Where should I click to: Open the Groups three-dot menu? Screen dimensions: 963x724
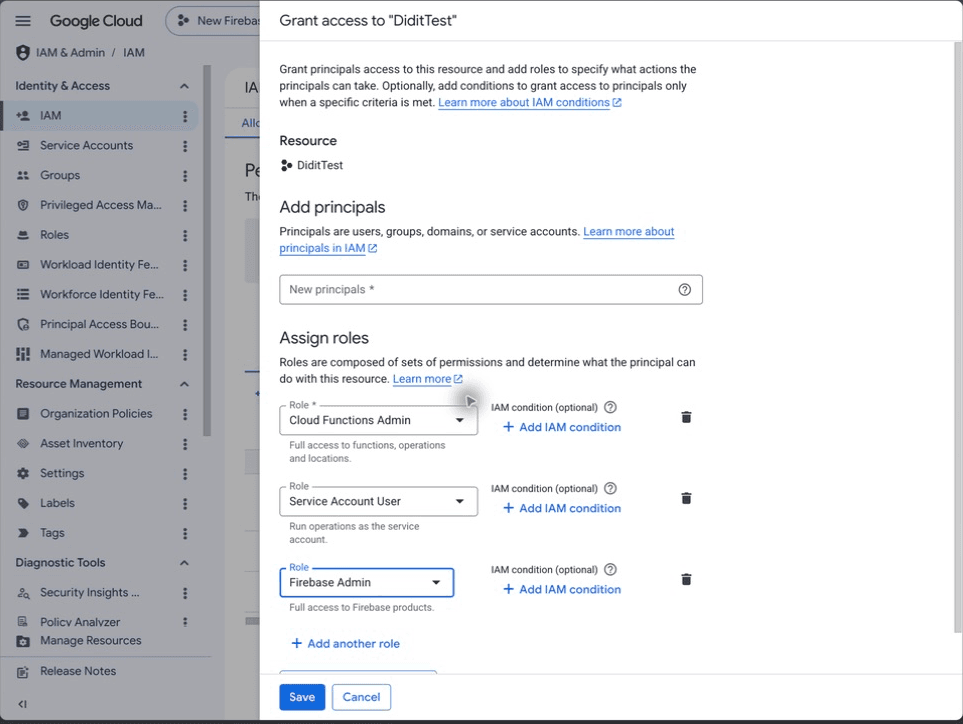tap(185, 176)
